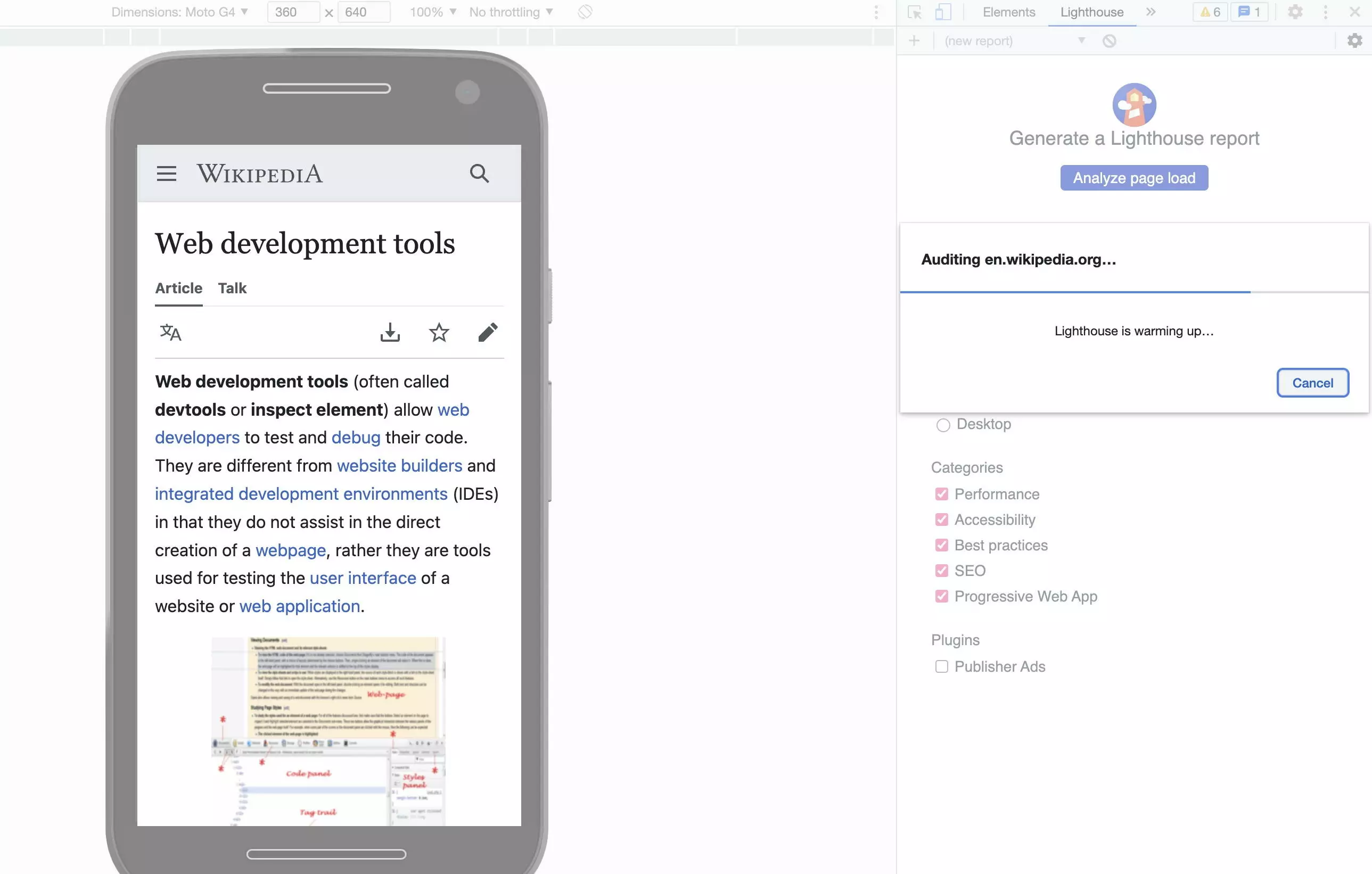The width and height of the screenshot is (1372, 874).
Task: Switch to the Article tab
Action: coord(179,288)
